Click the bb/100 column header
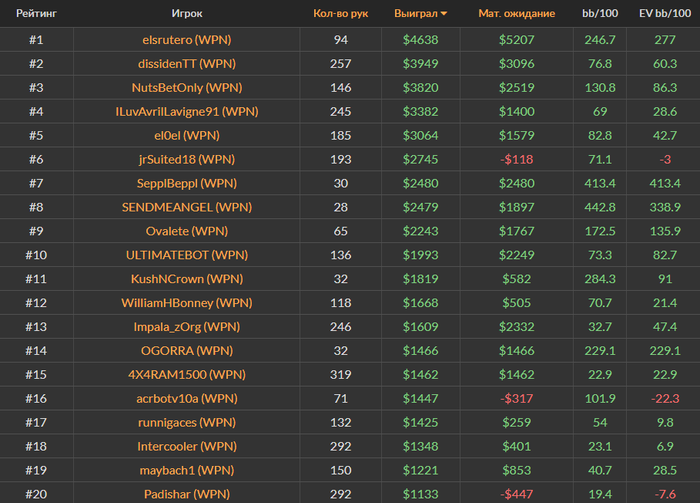700x503 pixels. (600, 13)
